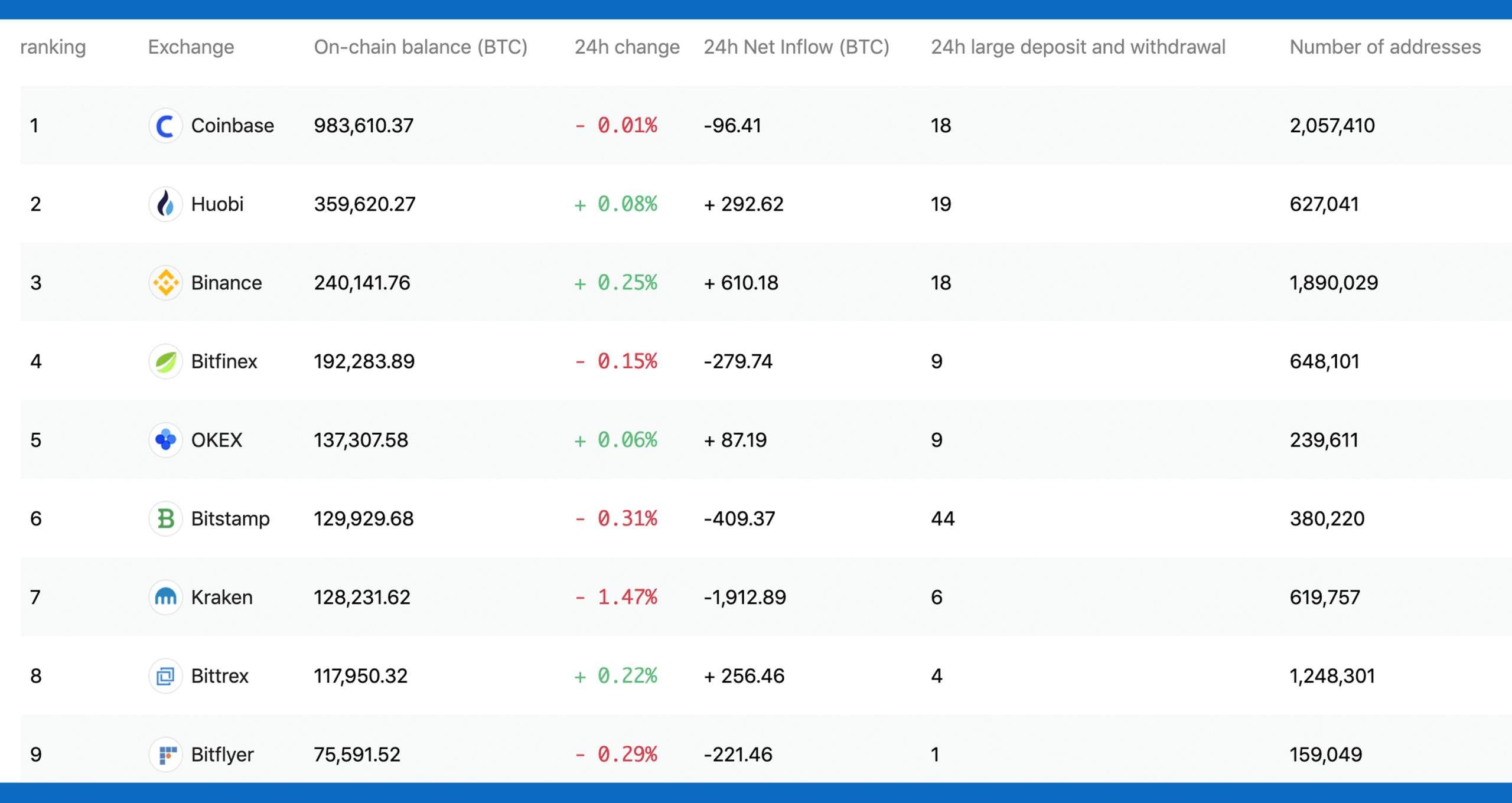Screen dimensions: 1512x803
Task: Click the ranking column header
Action: click(x=53, y=47)
